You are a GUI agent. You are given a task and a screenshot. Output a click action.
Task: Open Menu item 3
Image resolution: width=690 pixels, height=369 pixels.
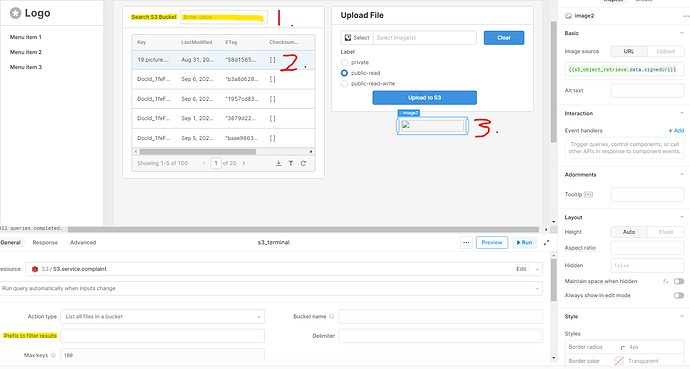point(26,67)
